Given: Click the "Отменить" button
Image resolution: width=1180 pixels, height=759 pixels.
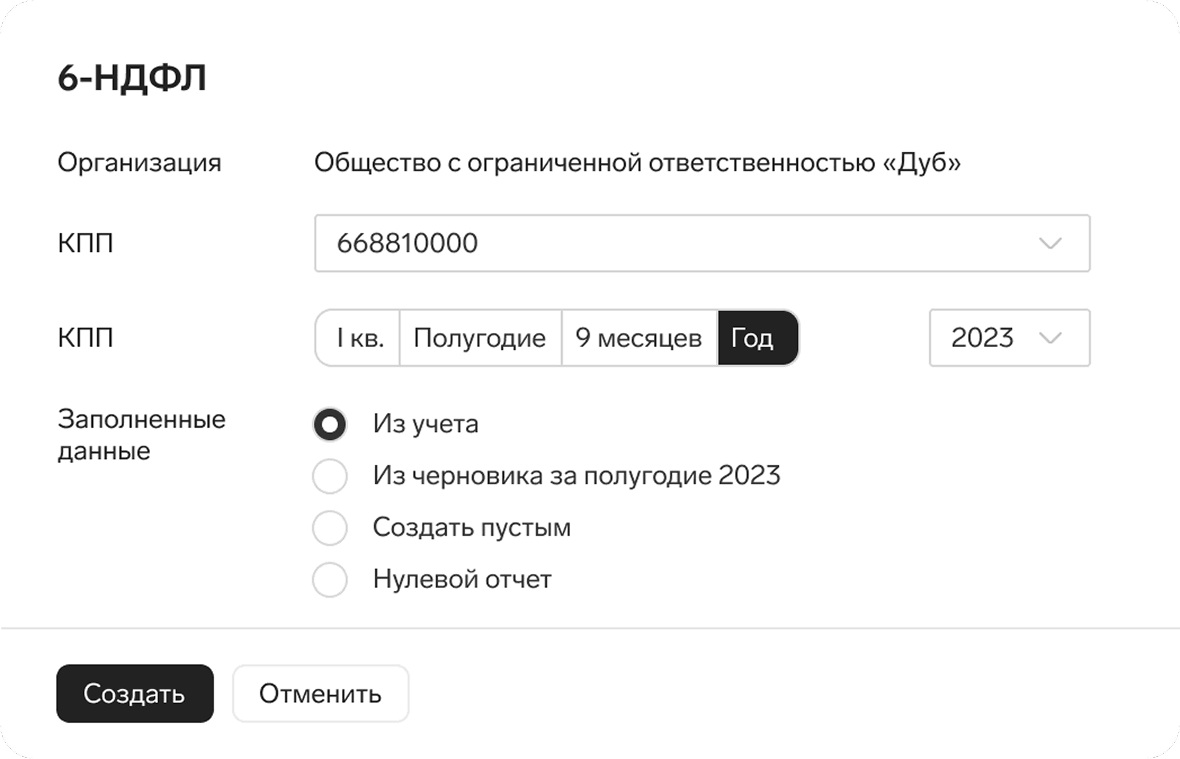Looking at the screenshot, I should [x=320, y=693].
